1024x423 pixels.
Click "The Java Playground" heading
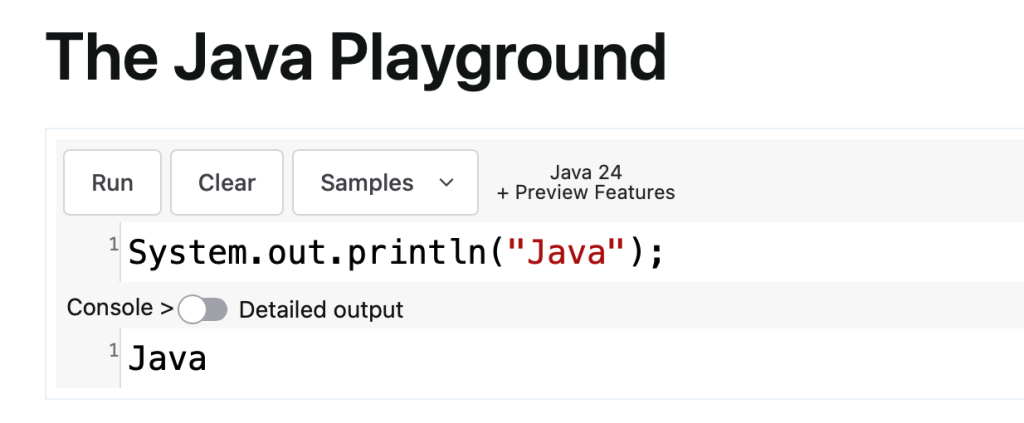click(356, 57)
